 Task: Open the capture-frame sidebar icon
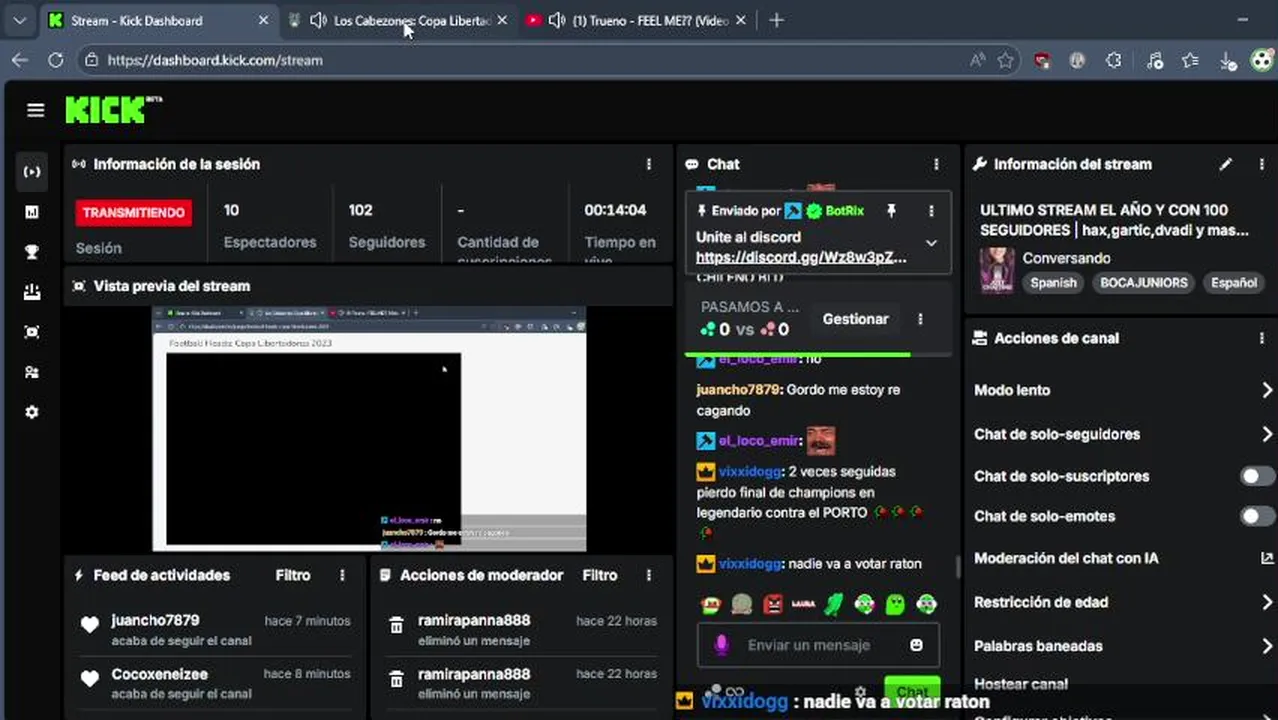[x=32, y=332]
